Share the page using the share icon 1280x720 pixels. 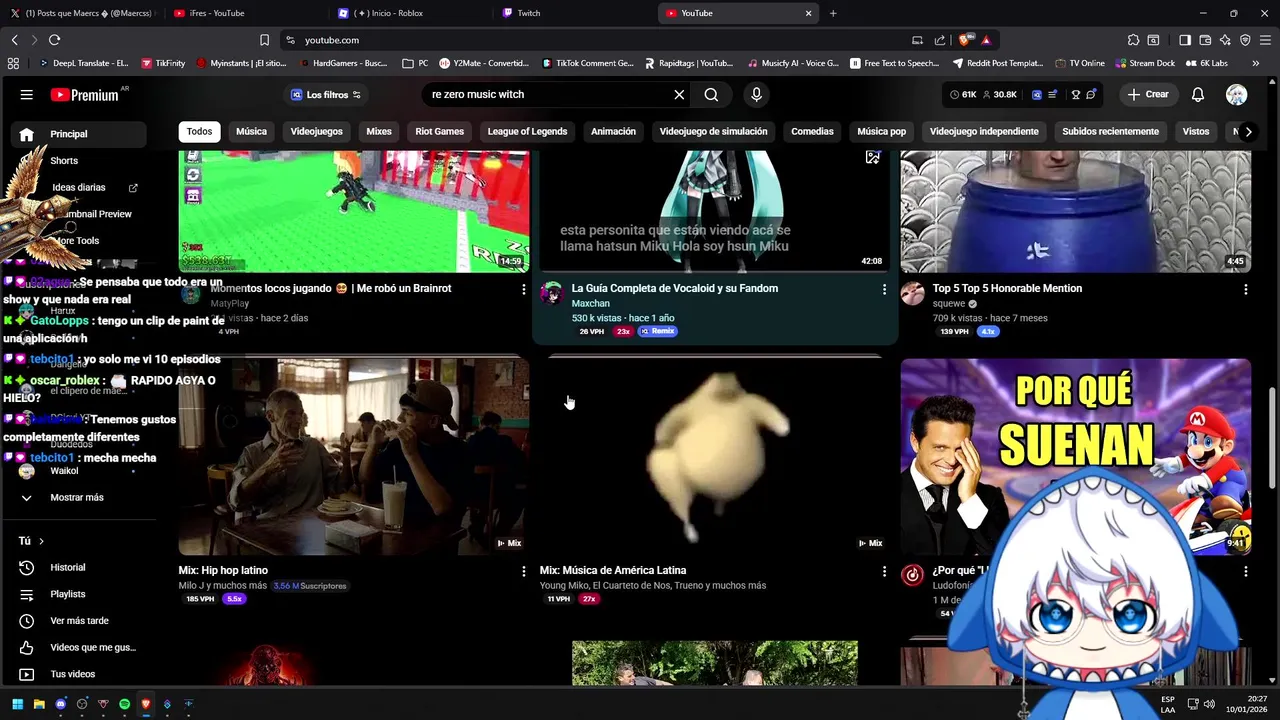point(940,40)
